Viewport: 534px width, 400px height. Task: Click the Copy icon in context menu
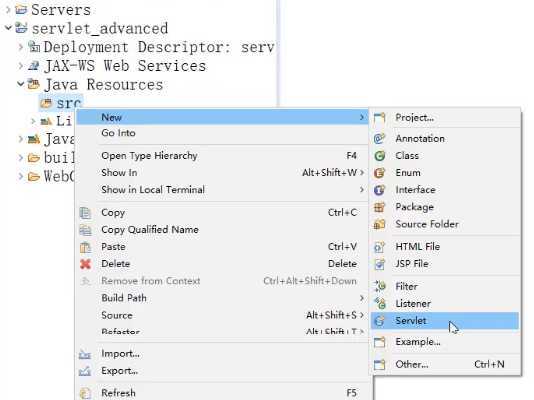(x=85, y=213)
